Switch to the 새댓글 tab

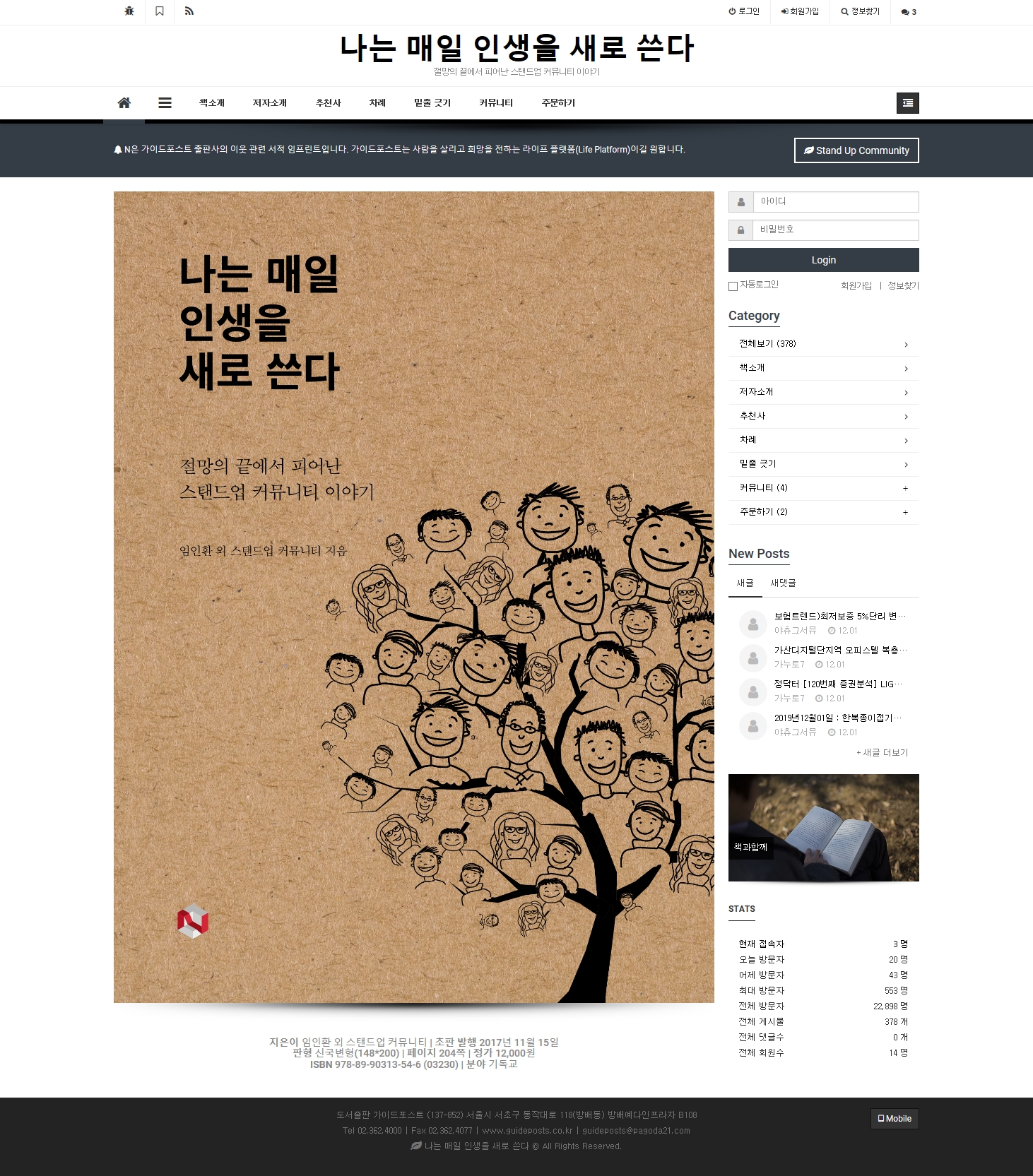click(x=783, y=583)
